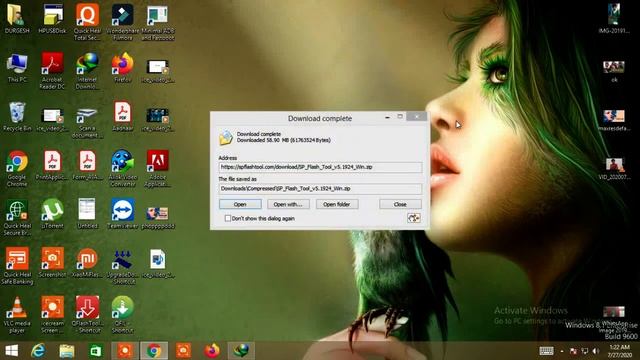Select the Google Chrome desktop shortcut
This screenshot has height=360, width=640.
pos(17,162)
